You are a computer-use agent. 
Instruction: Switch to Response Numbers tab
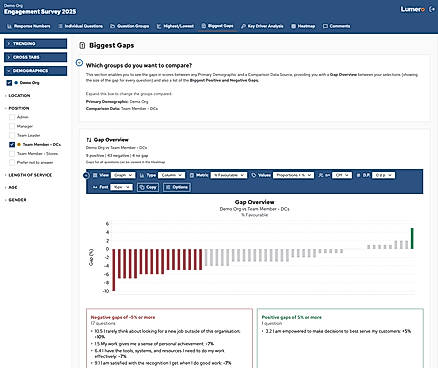coord(29,26)
